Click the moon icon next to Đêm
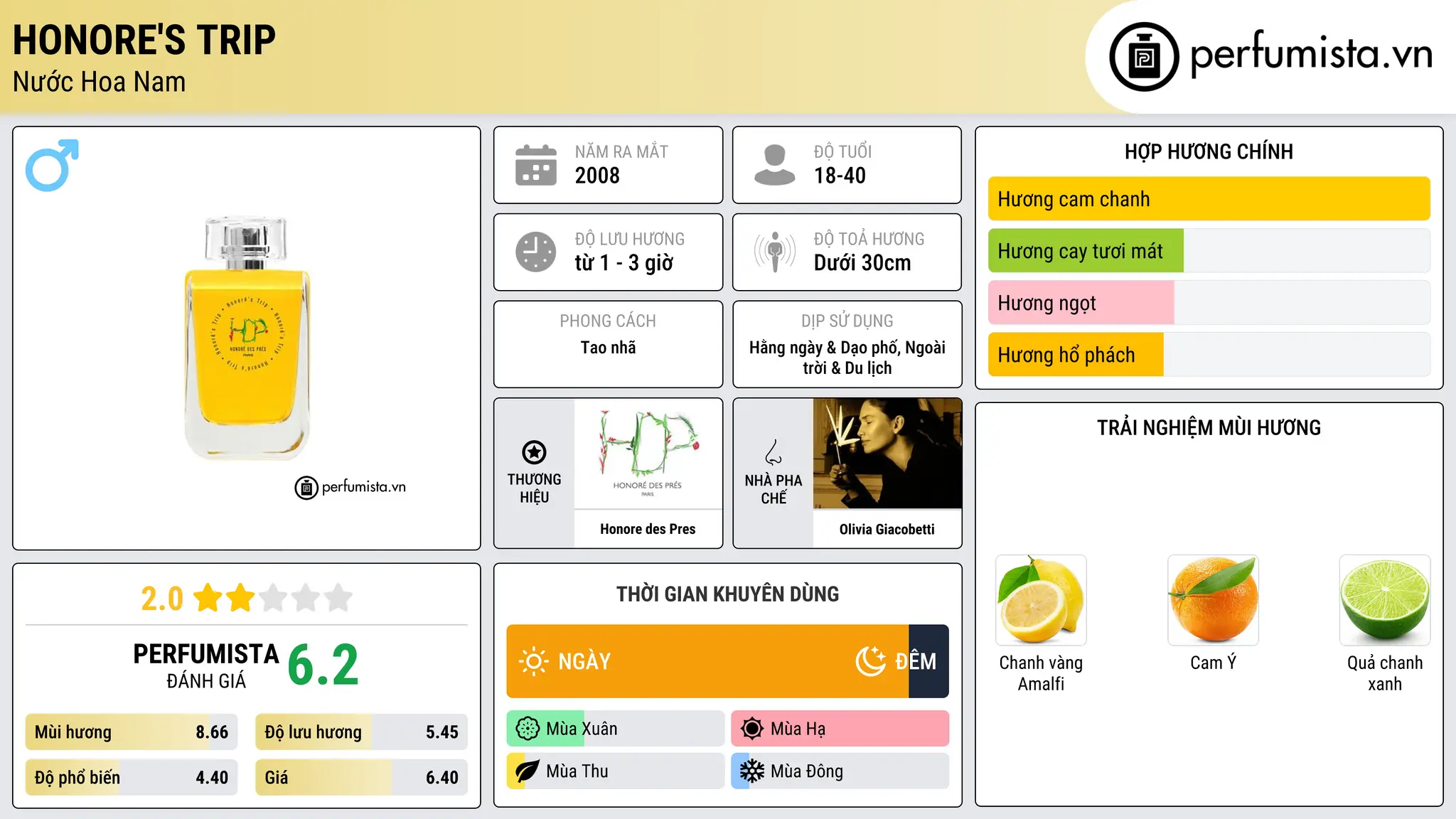Viewport: 1456px width, 819px height. tap(871, 661)
